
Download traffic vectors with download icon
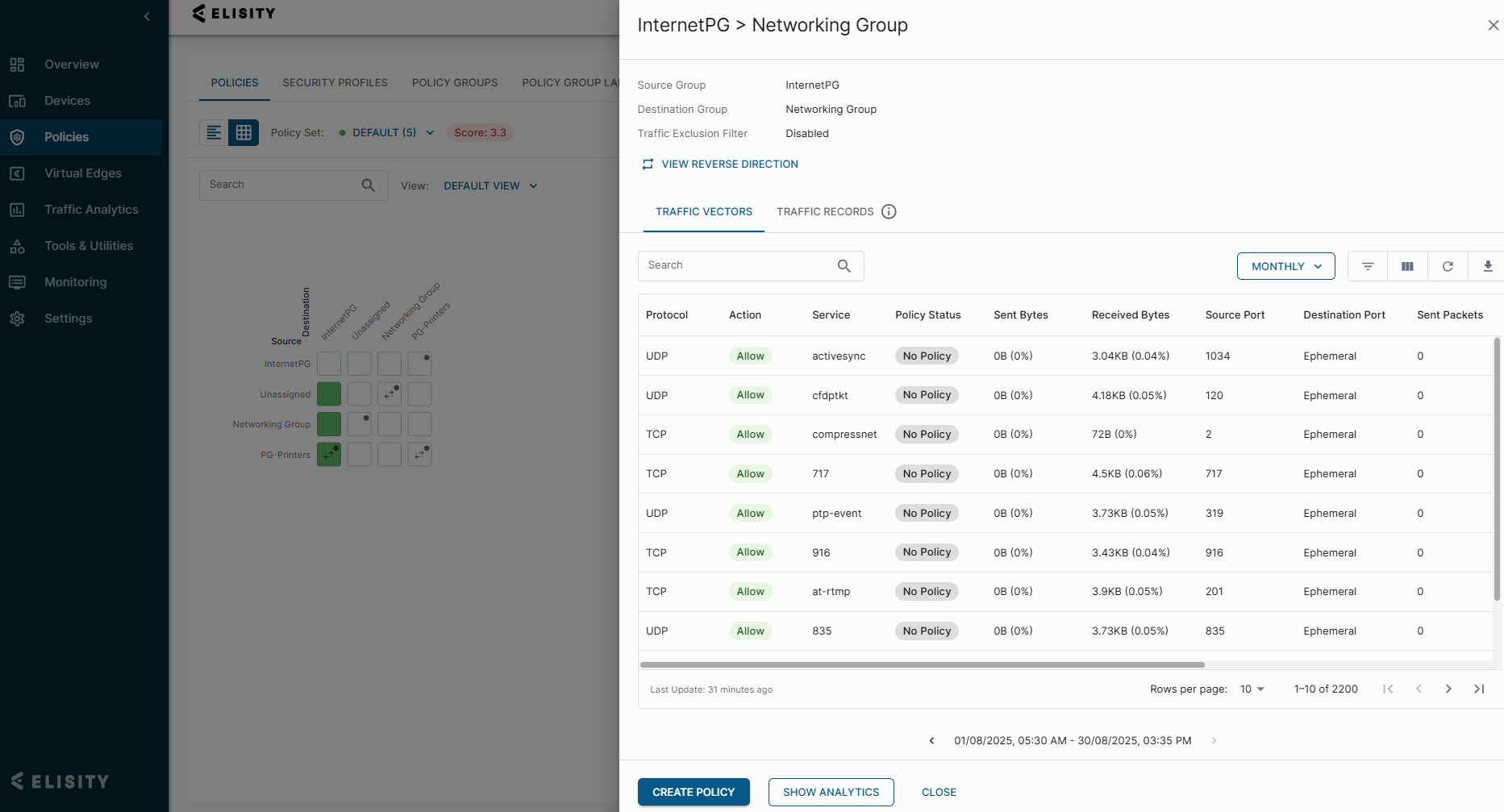point(1487,266)
